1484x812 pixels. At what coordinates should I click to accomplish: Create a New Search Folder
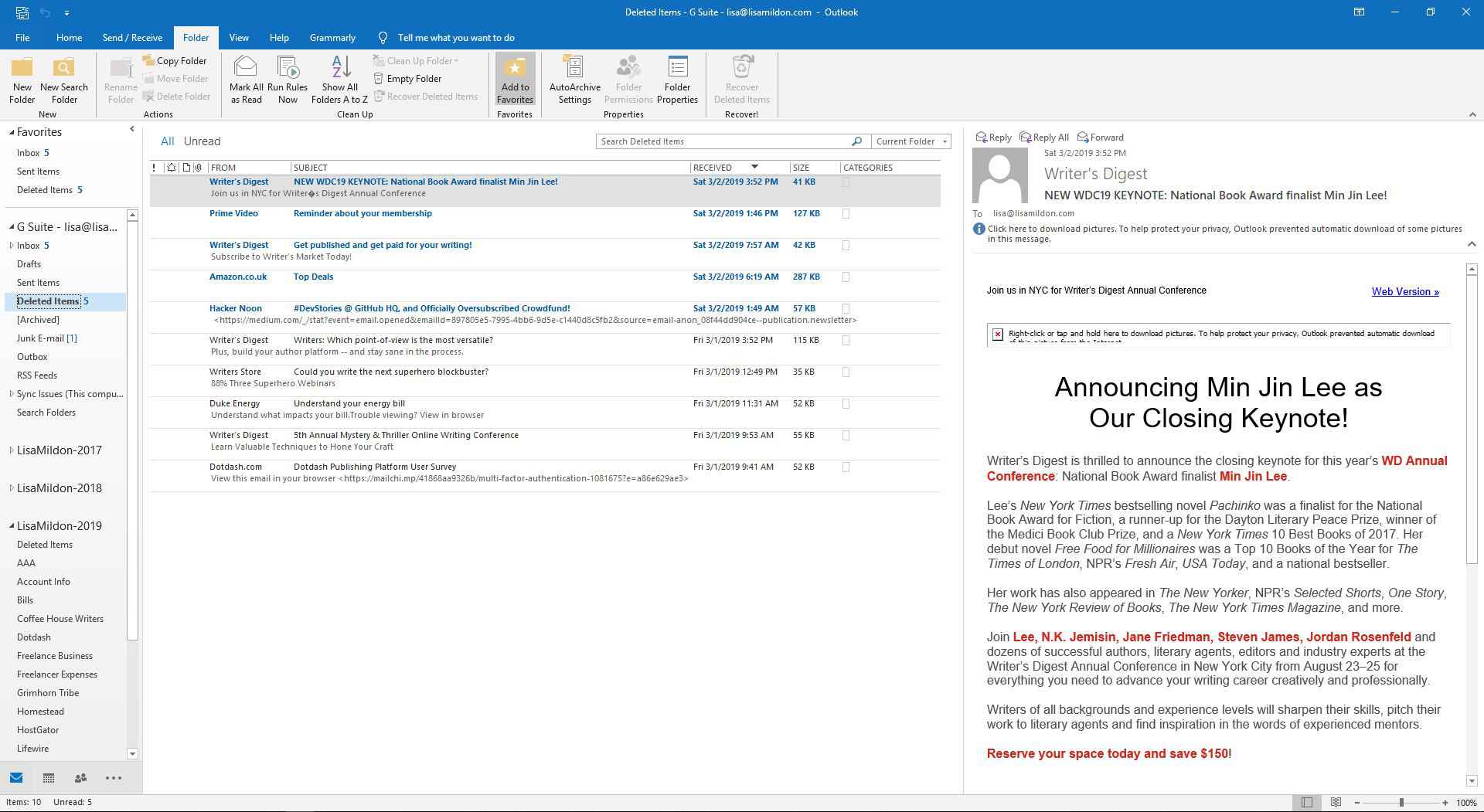[64, 80]
